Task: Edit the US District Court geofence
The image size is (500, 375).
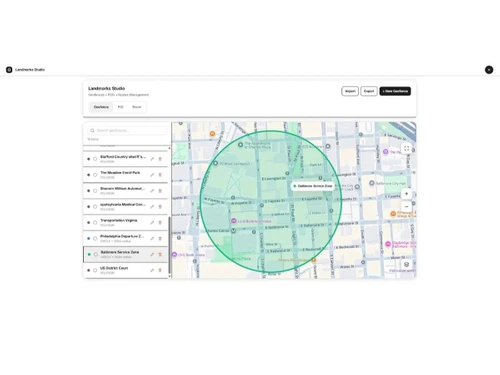Action: (x=152, y=270)
